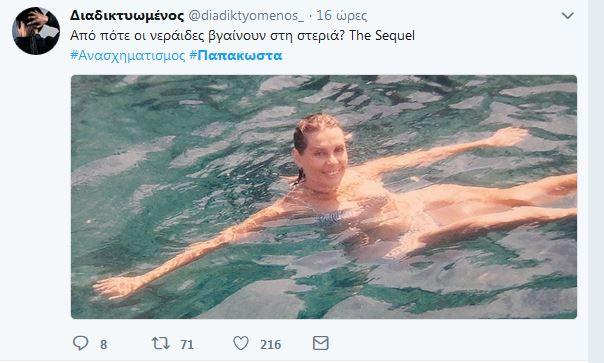Follow the #Ανασχηματισμος hashtag
604x363 pixels.
(x=128, y=55)
